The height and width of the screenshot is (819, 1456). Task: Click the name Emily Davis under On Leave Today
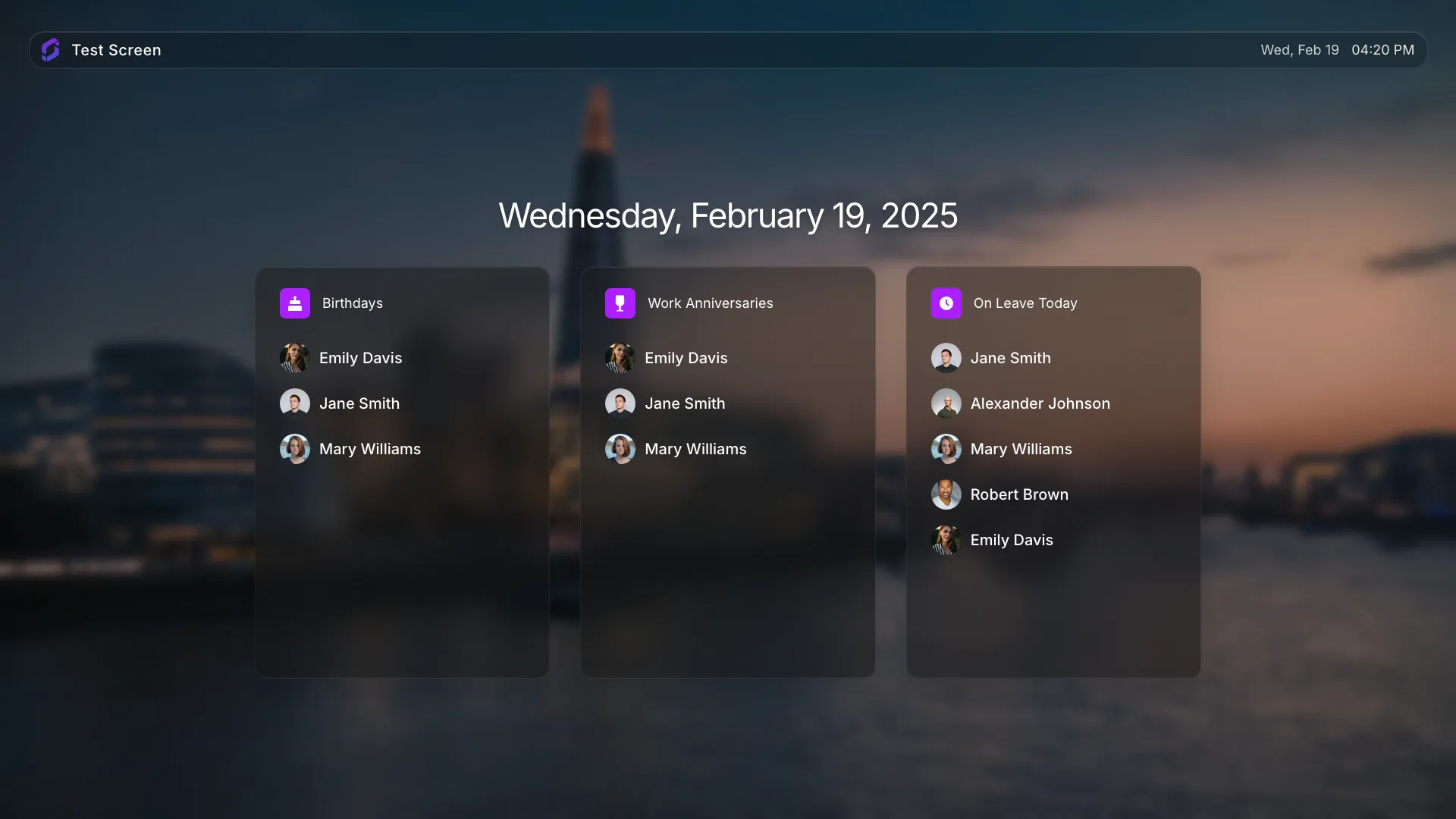click(x=1012, y=540)
